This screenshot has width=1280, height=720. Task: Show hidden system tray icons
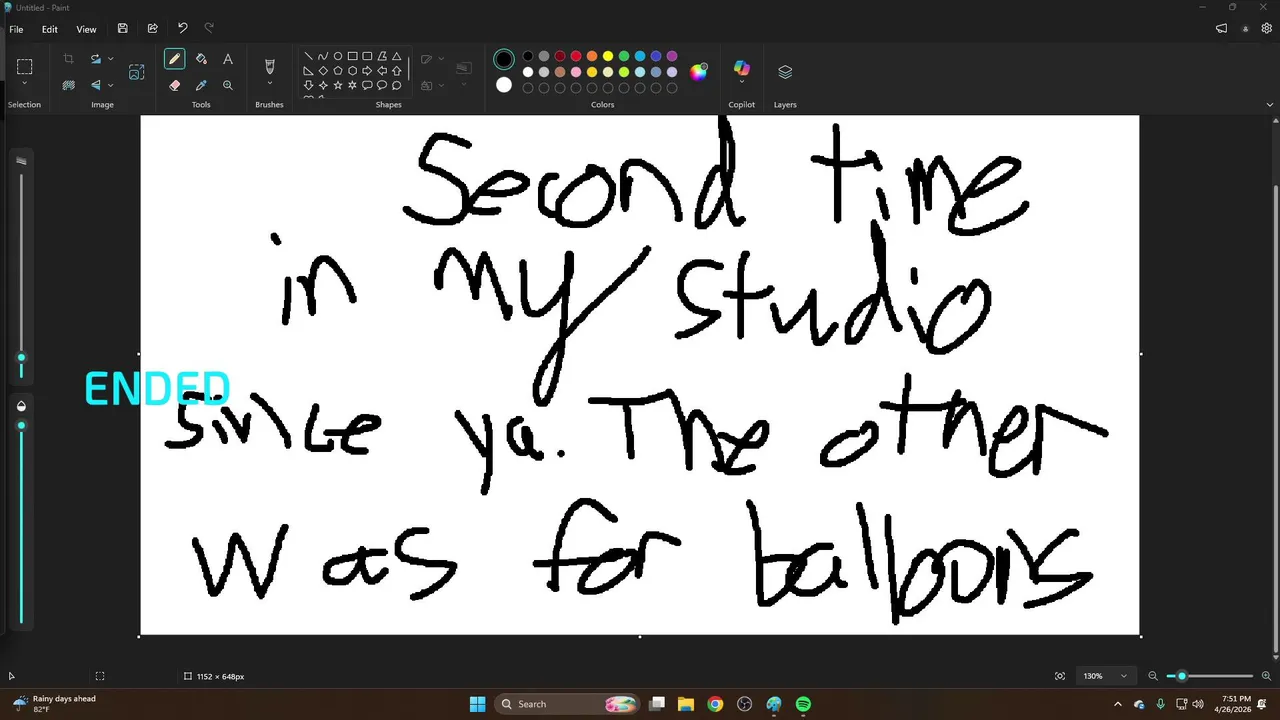pyautogui.click(x=1118, y=704)
